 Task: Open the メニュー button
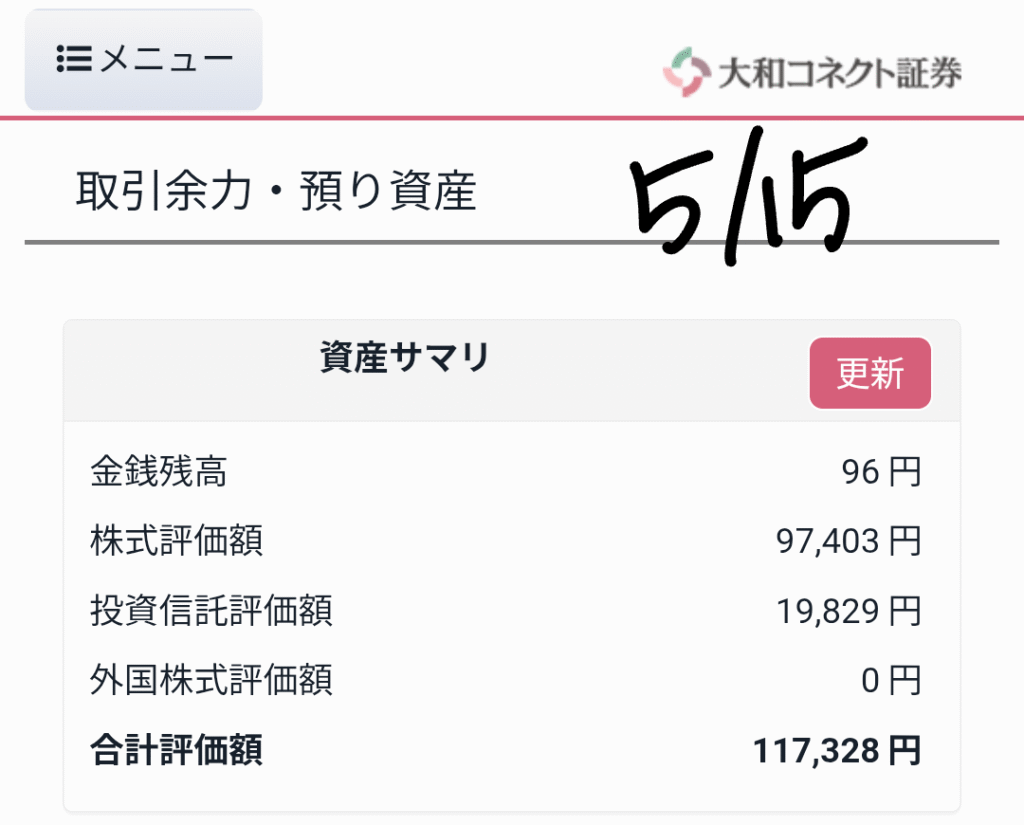click(144, 59)
